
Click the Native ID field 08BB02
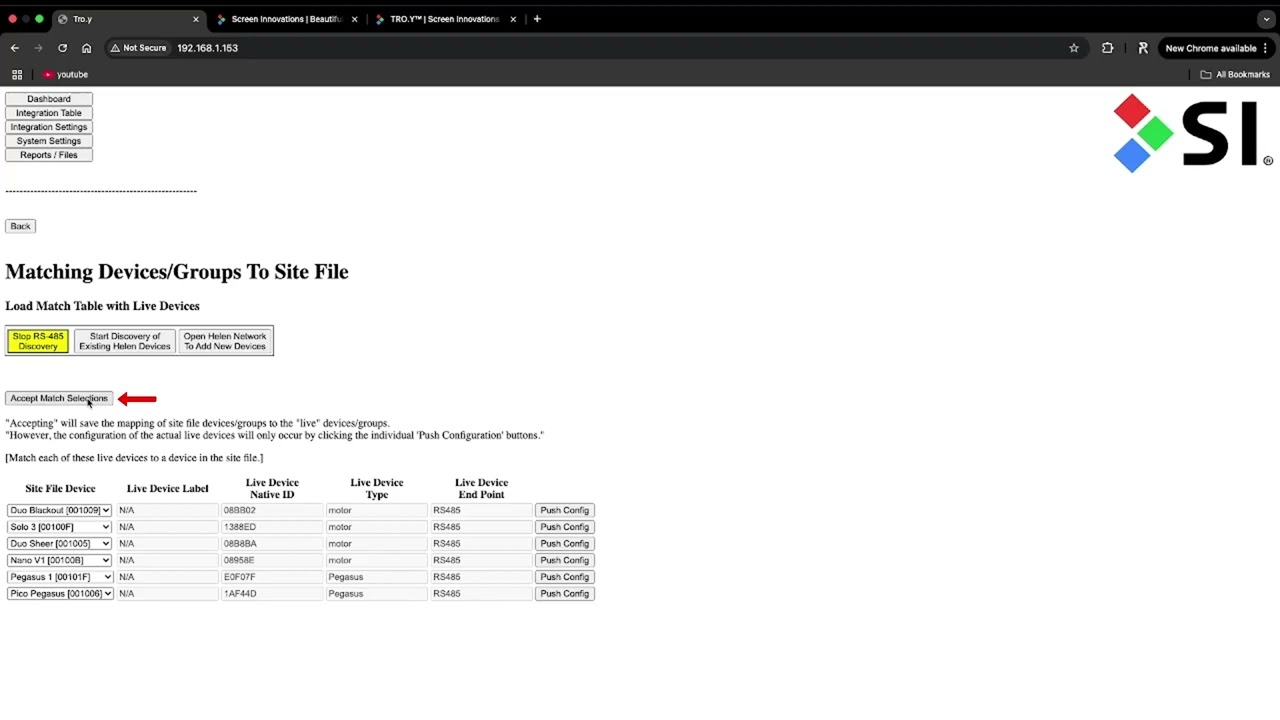[x=272, y=510]
